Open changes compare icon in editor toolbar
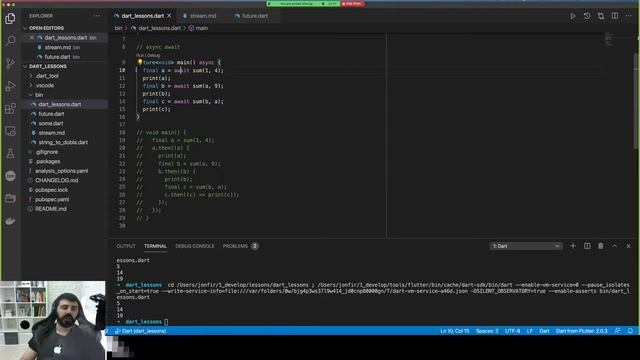The width and height of the screenshot is (640, 360). 601,16
